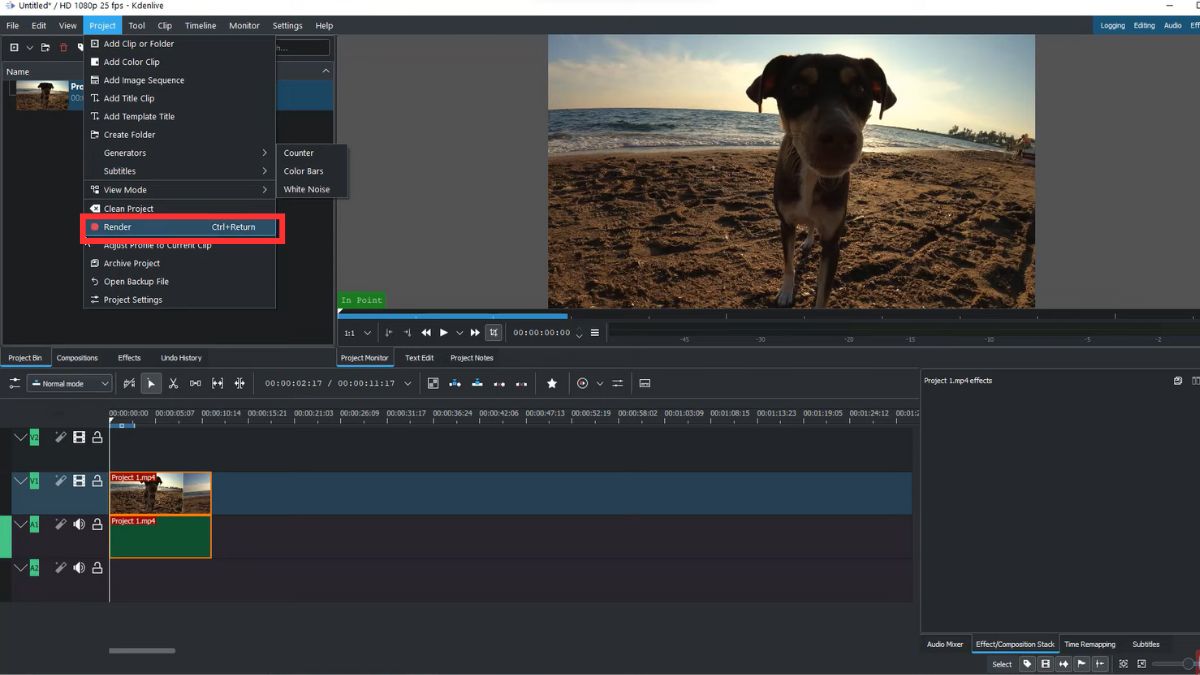Toggle the monitor crop/edit mode icon
Screen dimensions: 1200x675
point(493,333)
